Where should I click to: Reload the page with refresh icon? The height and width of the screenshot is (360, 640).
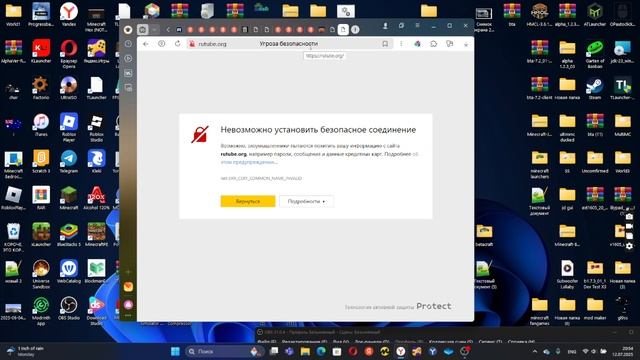click(x=178, y=44)
